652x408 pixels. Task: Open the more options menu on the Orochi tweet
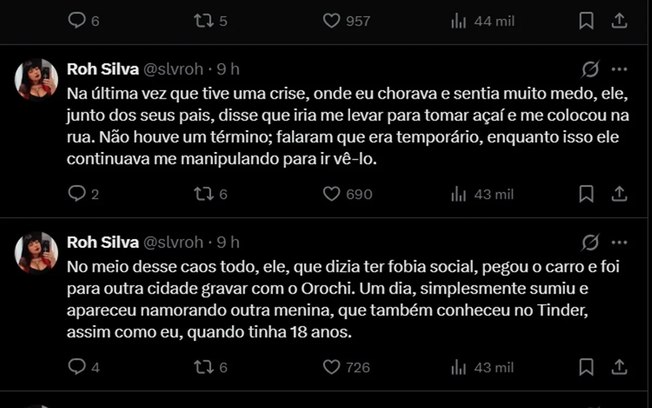(x=620, y=241)
